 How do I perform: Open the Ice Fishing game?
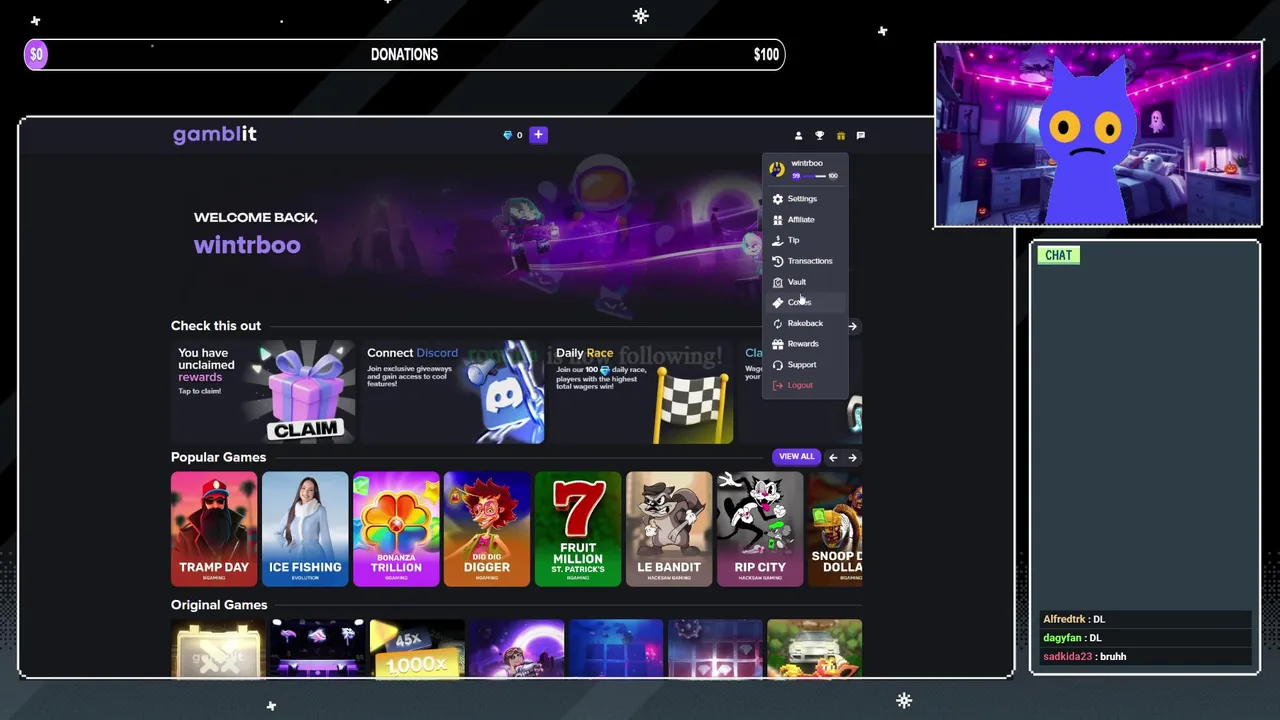(x=305, y=529)
